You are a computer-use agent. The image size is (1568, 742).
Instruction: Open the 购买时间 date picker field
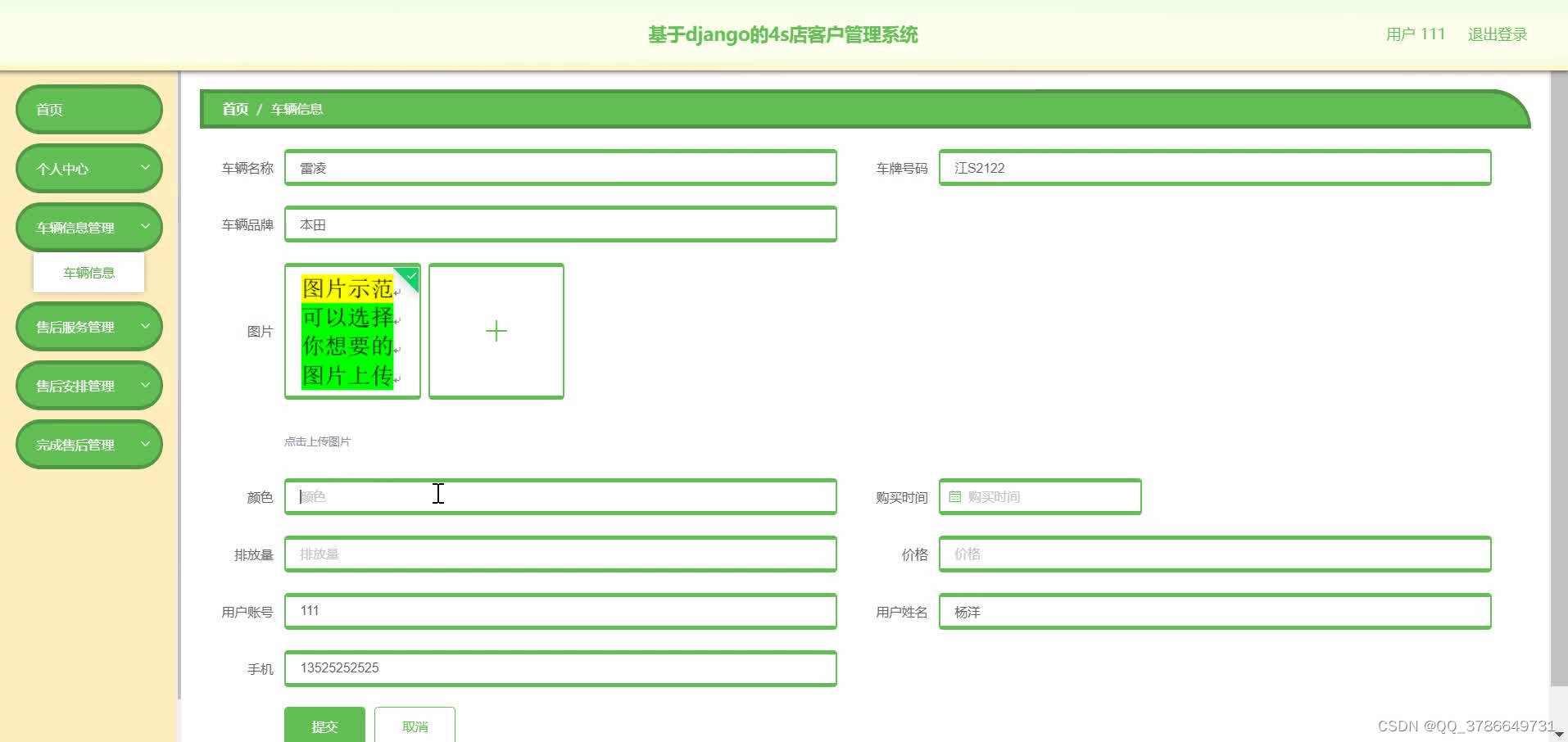coord(1040,496)
